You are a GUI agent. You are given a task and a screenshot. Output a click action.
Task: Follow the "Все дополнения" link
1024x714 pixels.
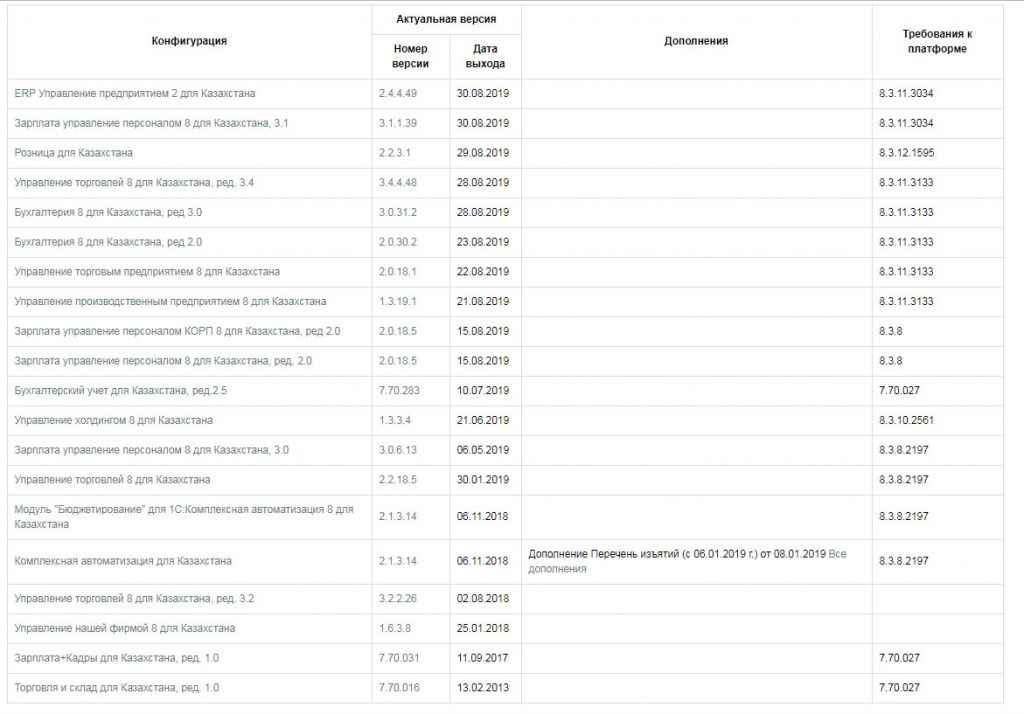point(687,561)
